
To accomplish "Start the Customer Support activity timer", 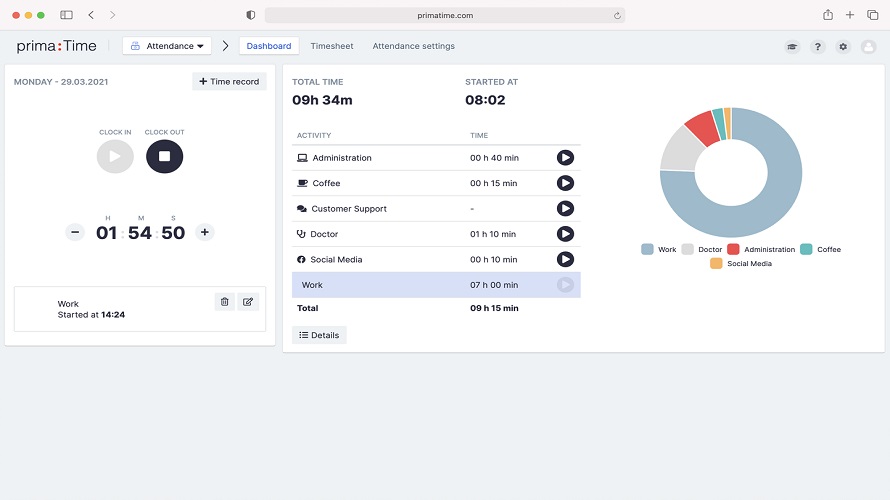I will (565, 209).
